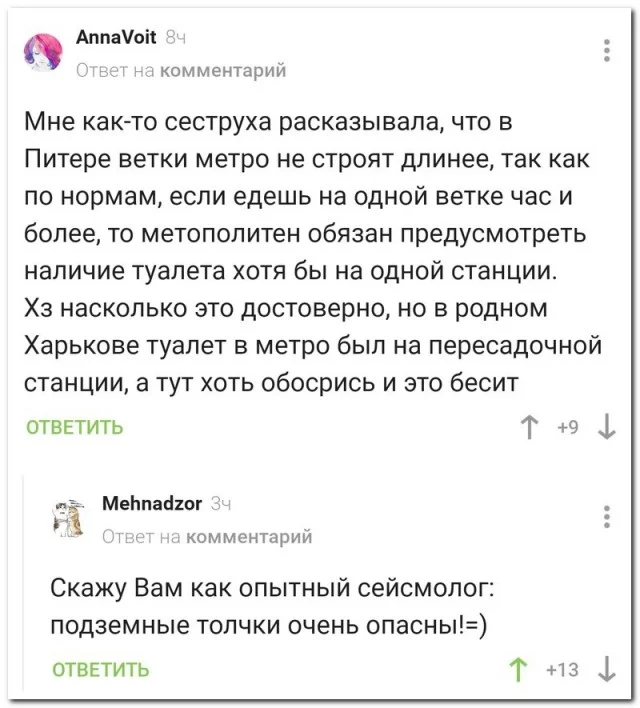Open the Mehnadzor username profile link
This screenshot has height=708, width=640.
coord(152,503)
